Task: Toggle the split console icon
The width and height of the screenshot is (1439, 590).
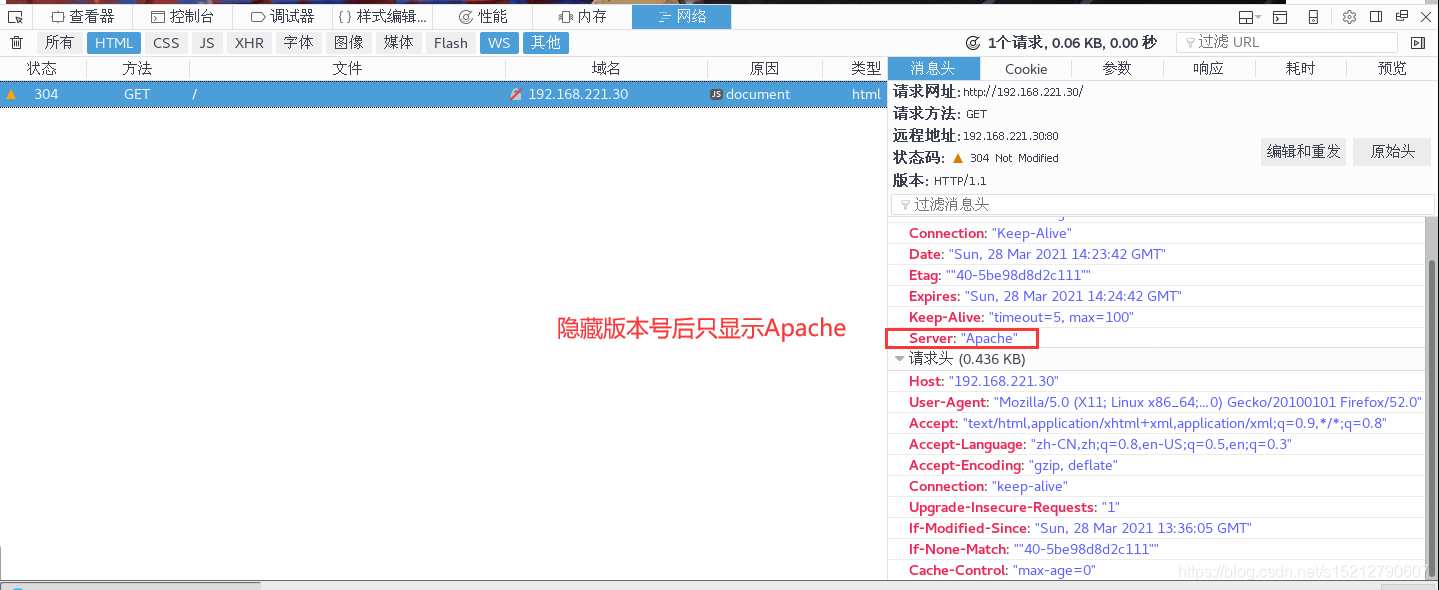Action: 1280,17
